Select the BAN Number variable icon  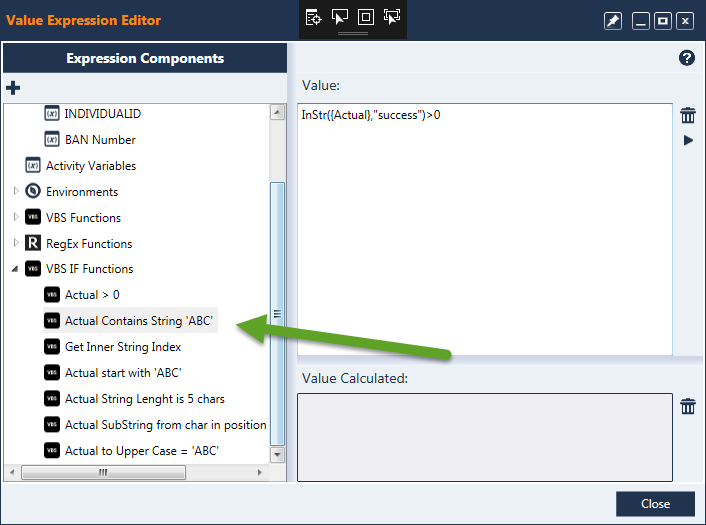52,140
